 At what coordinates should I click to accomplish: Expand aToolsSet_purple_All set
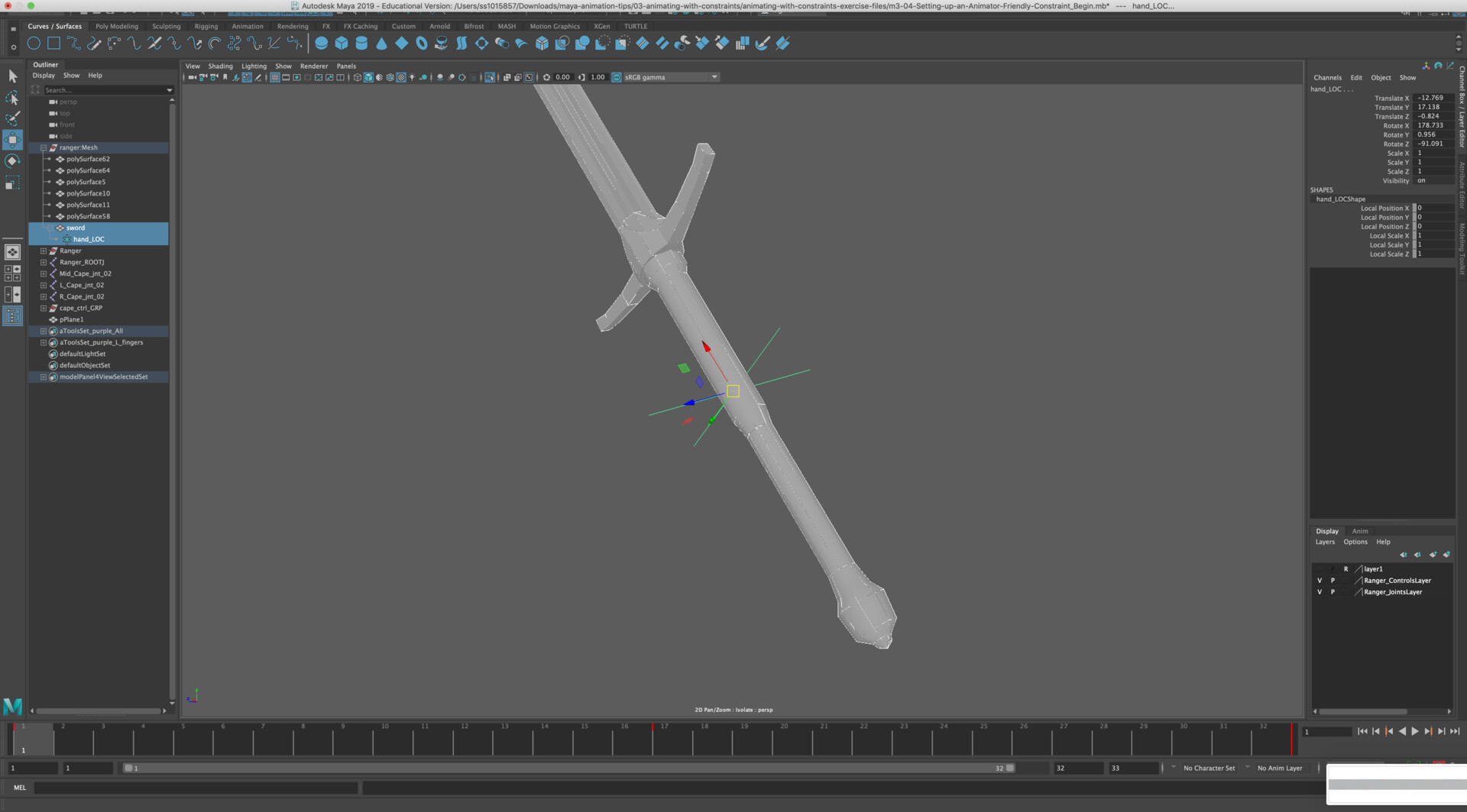(44, 332)
